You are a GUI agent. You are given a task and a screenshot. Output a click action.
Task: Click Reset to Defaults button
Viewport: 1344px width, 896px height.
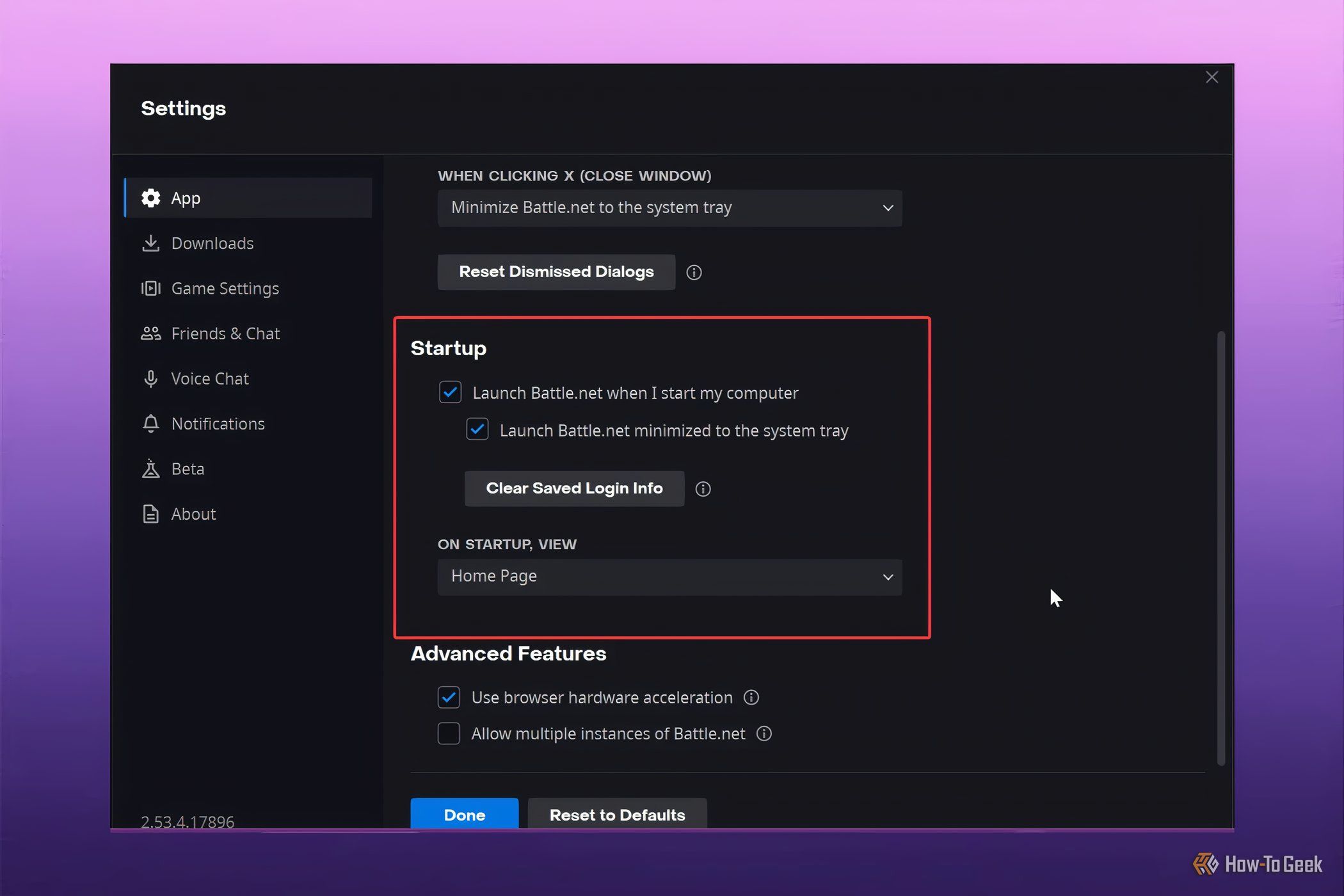point(617,813)
